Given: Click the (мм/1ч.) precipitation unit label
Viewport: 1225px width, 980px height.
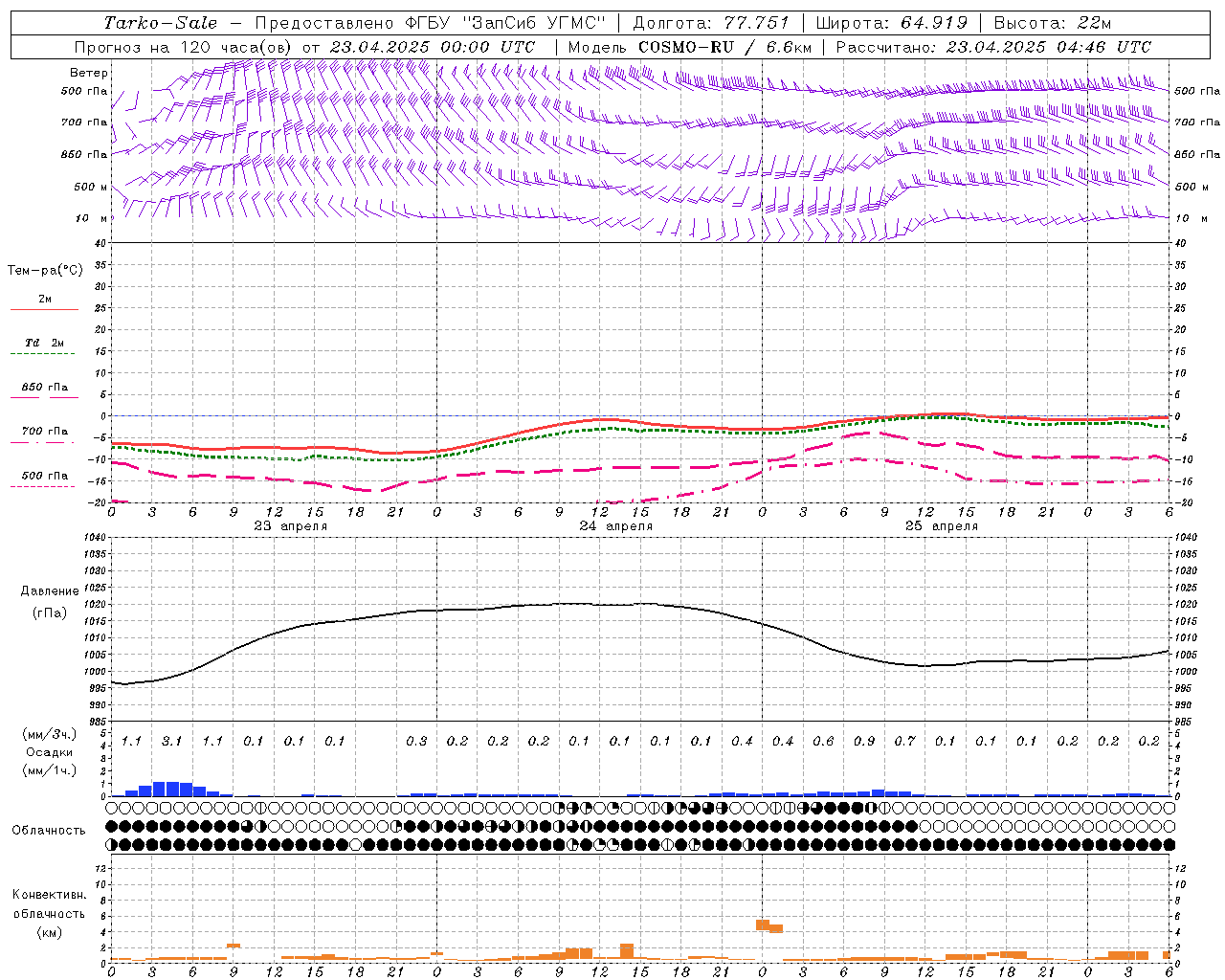Looking at the screenshot, I should pos(50,770).
